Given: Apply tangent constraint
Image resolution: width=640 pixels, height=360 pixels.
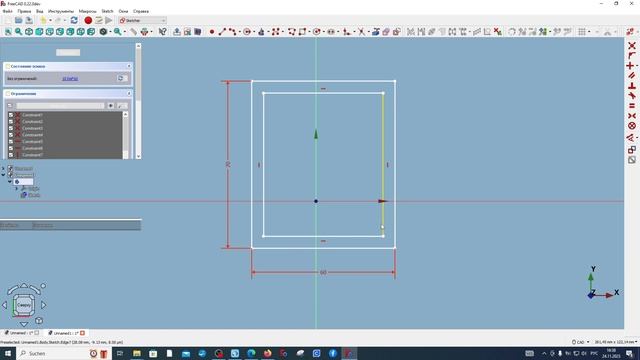Looking at the screenshot, I should tap(632, 96).
